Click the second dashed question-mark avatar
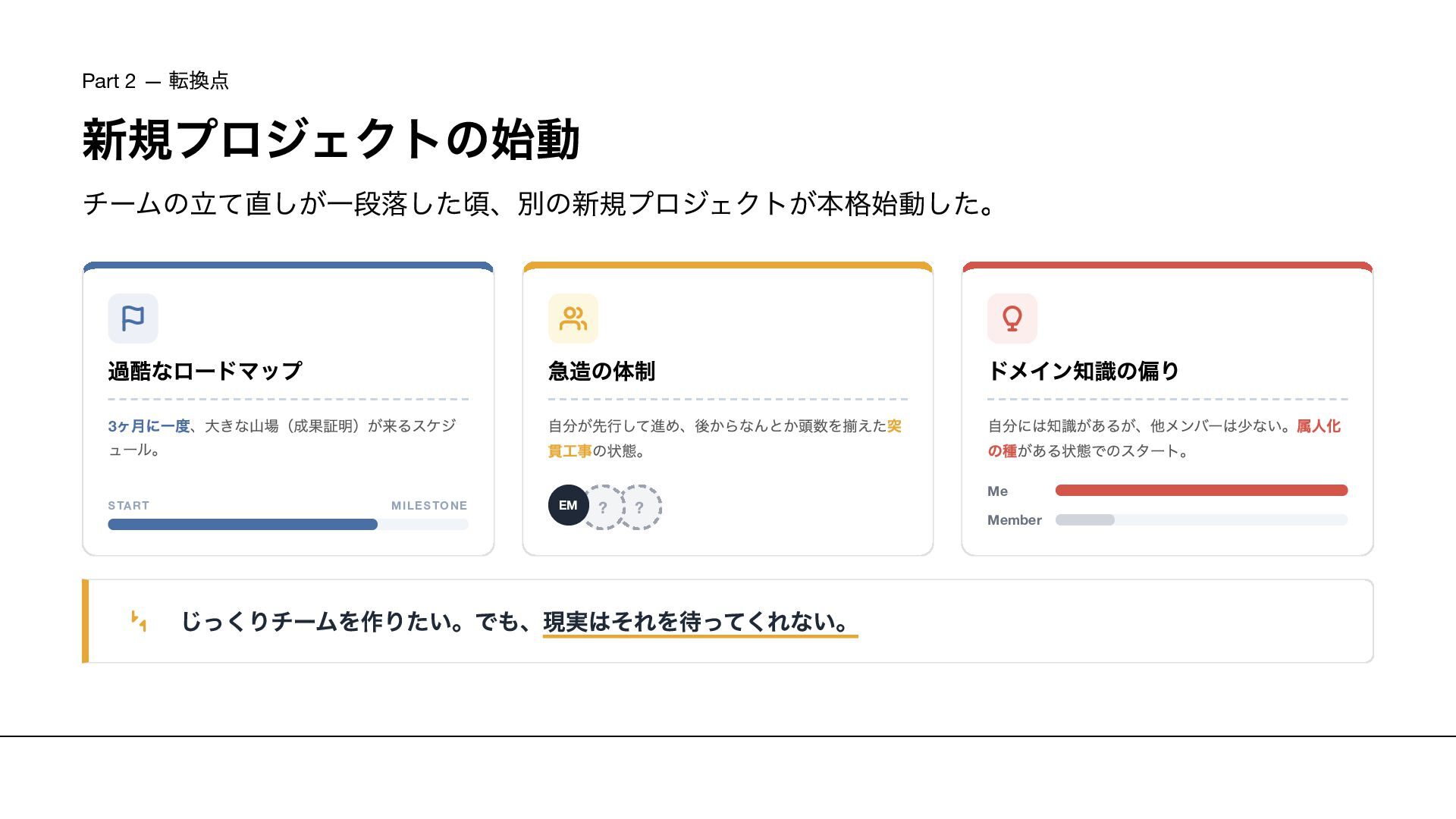This screenshot has height=819, width=1456. coord(641,507)
